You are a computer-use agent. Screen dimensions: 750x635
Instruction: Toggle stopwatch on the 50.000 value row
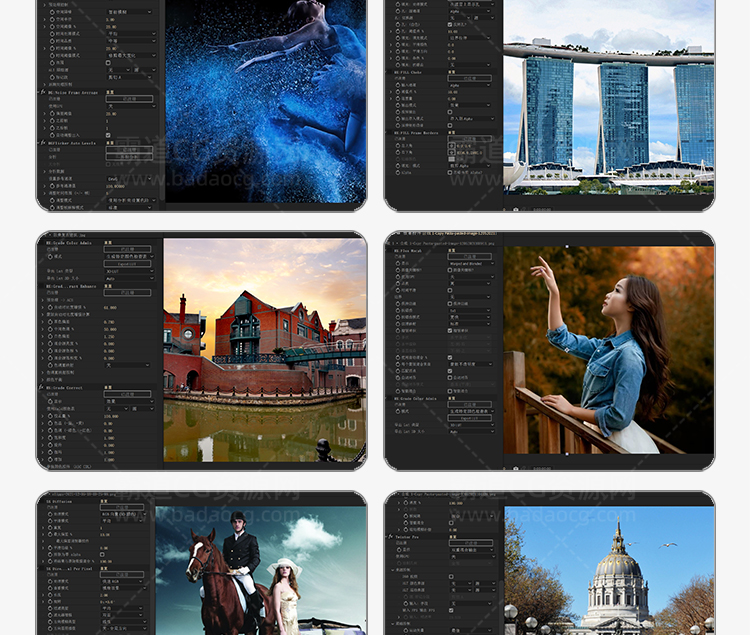coord(50,329)
